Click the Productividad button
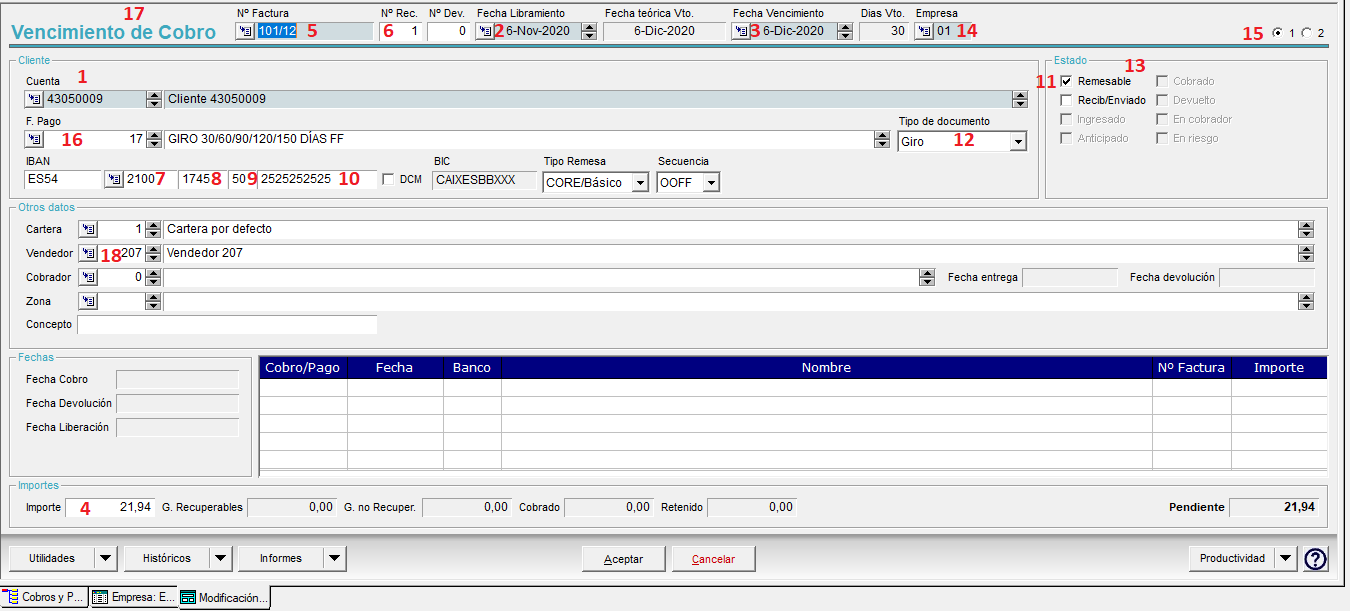The image size is (1350, 611). point(1233,558)
